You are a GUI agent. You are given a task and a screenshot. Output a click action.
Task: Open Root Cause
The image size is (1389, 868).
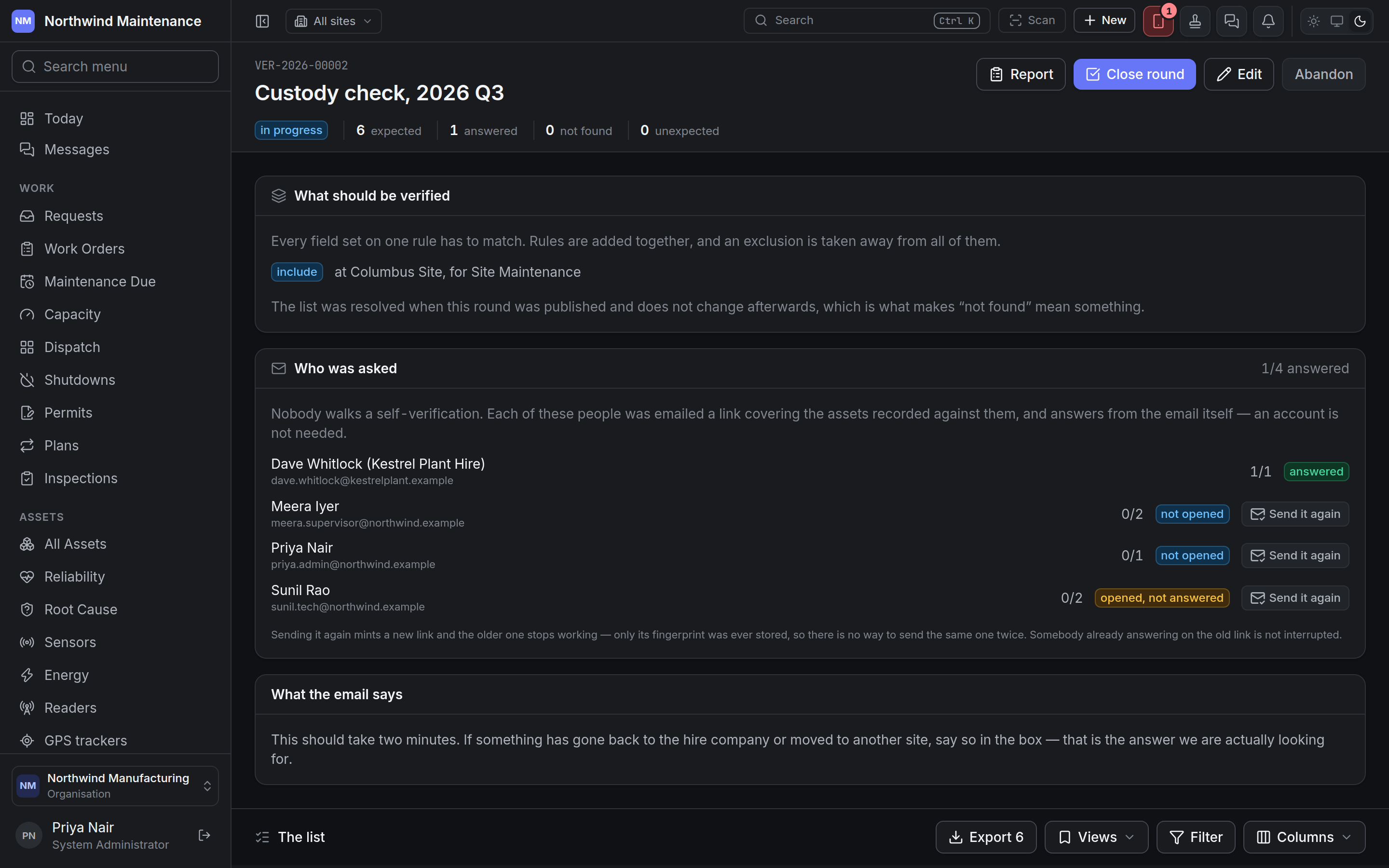click(115, 609)
